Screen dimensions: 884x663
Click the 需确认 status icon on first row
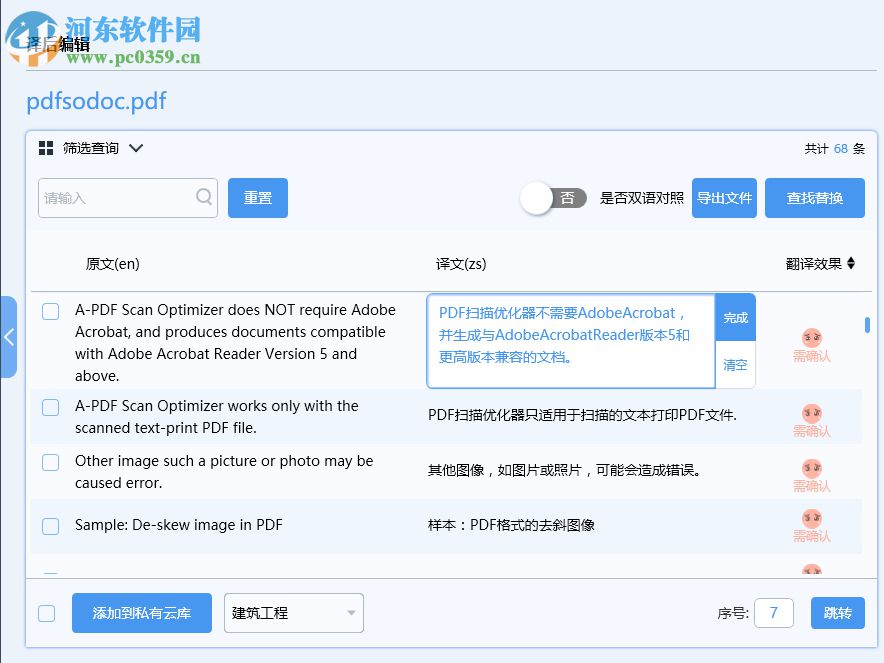tap(810, 340)
